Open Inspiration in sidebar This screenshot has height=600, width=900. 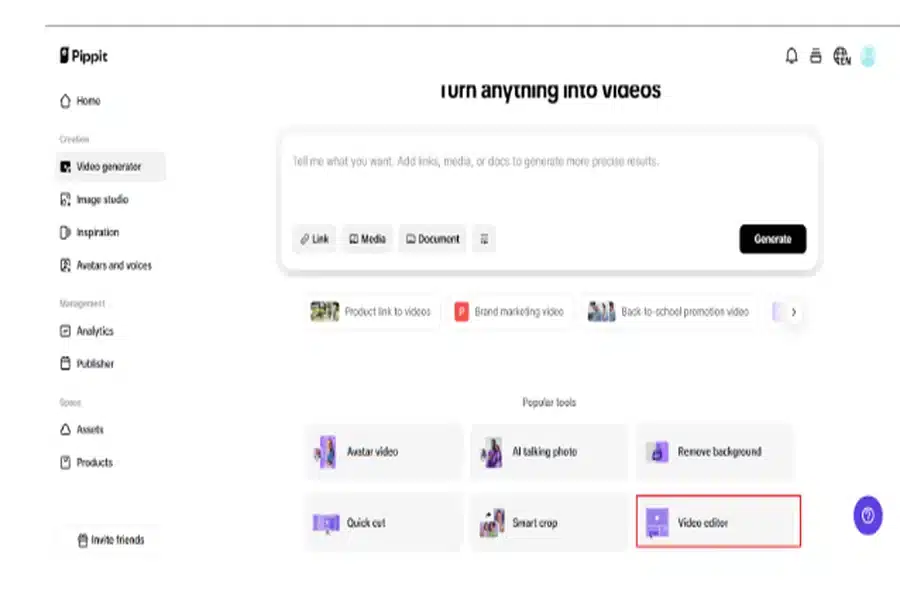pyautogui.click(x=90, y=233)
